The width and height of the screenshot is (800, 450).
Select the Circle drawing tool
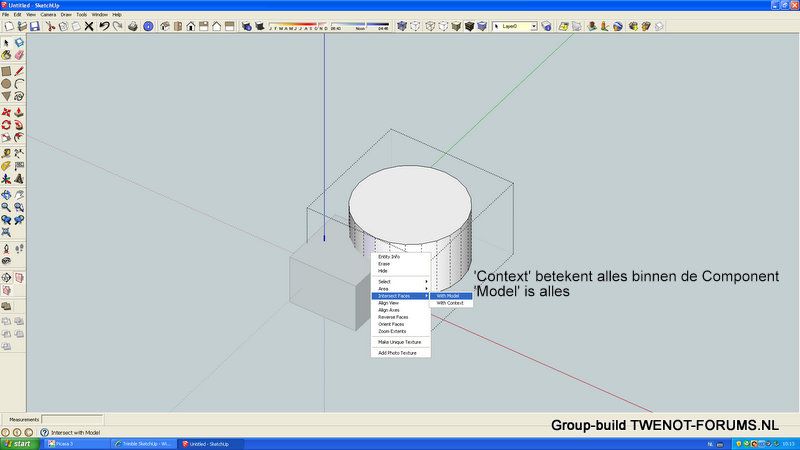coord(6,84)
